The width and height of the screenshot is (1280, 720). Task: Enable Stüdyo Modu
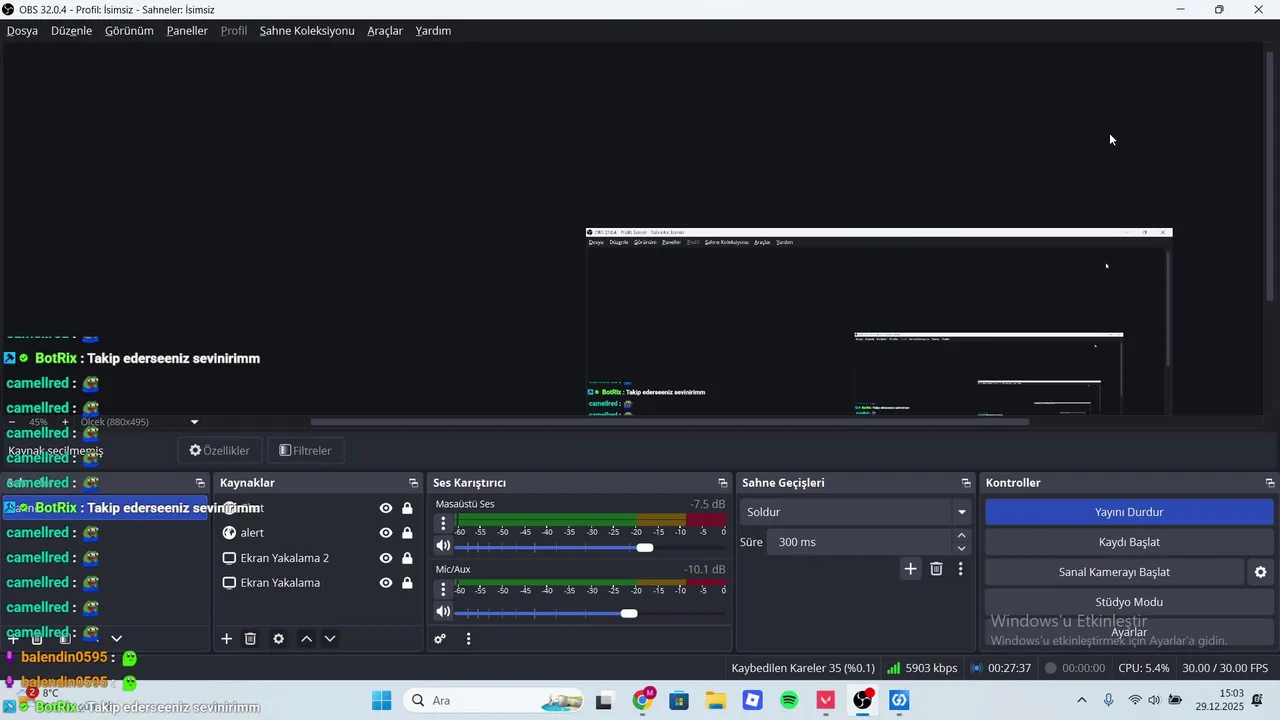click(1129, 602)
